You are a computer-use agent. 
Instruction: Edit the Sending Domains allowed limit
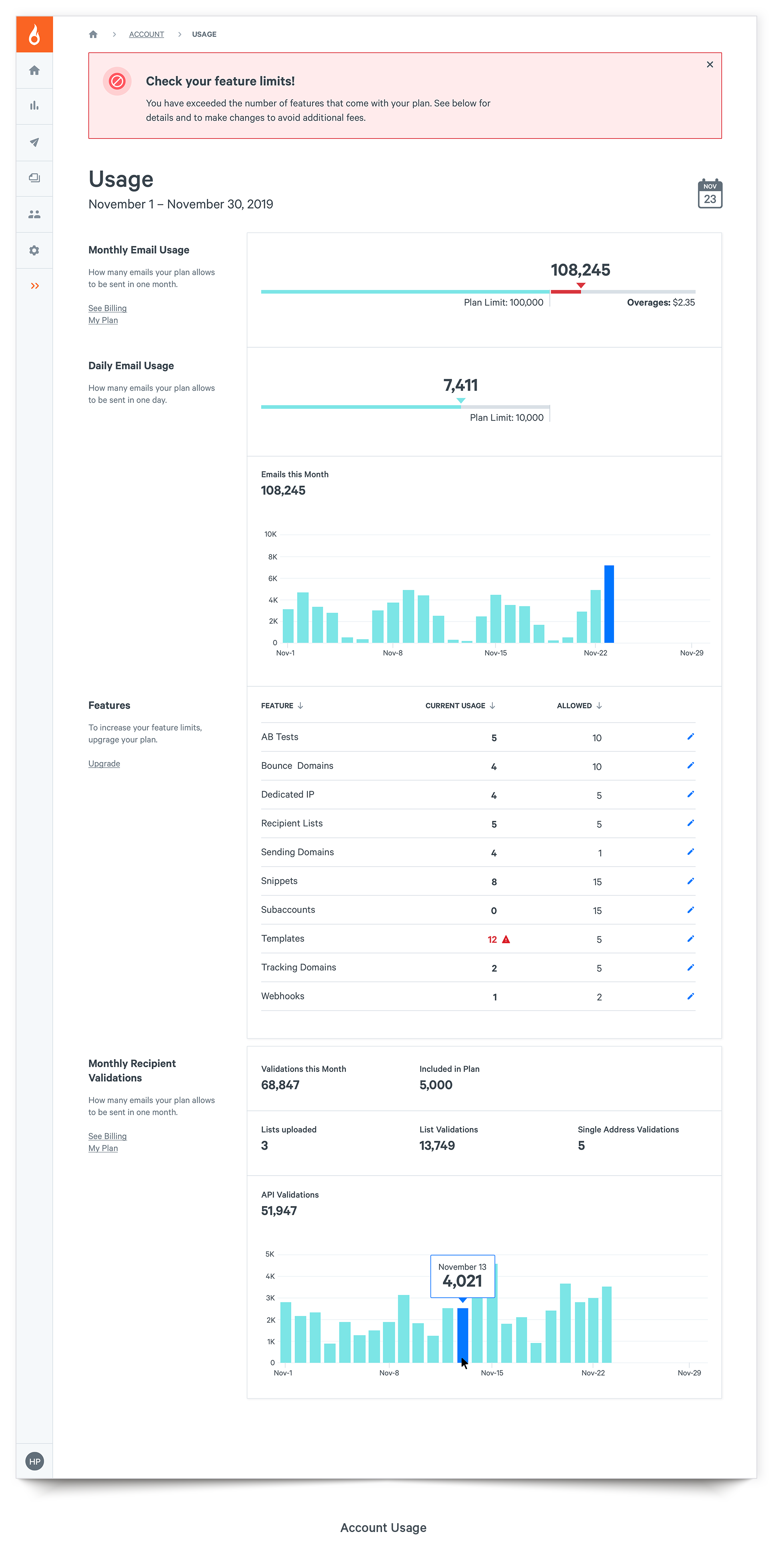point(690,852)
